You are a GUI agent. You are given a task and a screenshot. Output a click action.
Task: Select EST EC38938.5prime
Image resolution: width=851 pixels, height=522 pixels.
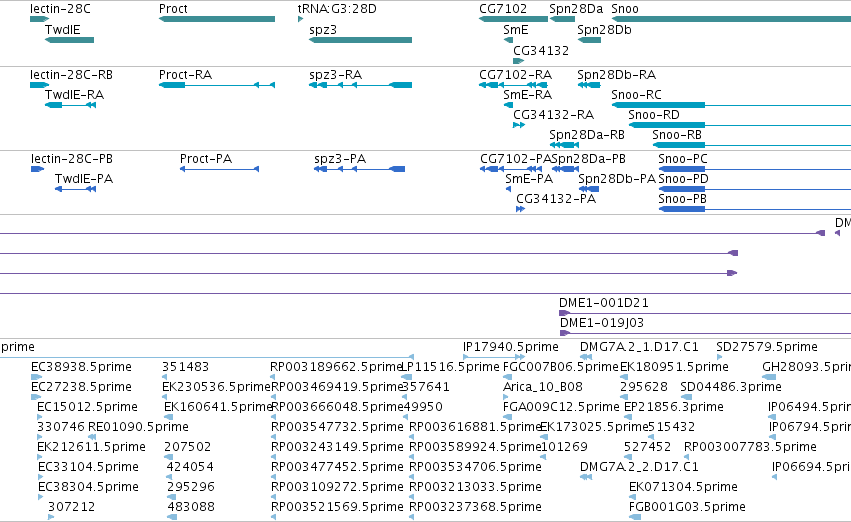tap(81, 367)
